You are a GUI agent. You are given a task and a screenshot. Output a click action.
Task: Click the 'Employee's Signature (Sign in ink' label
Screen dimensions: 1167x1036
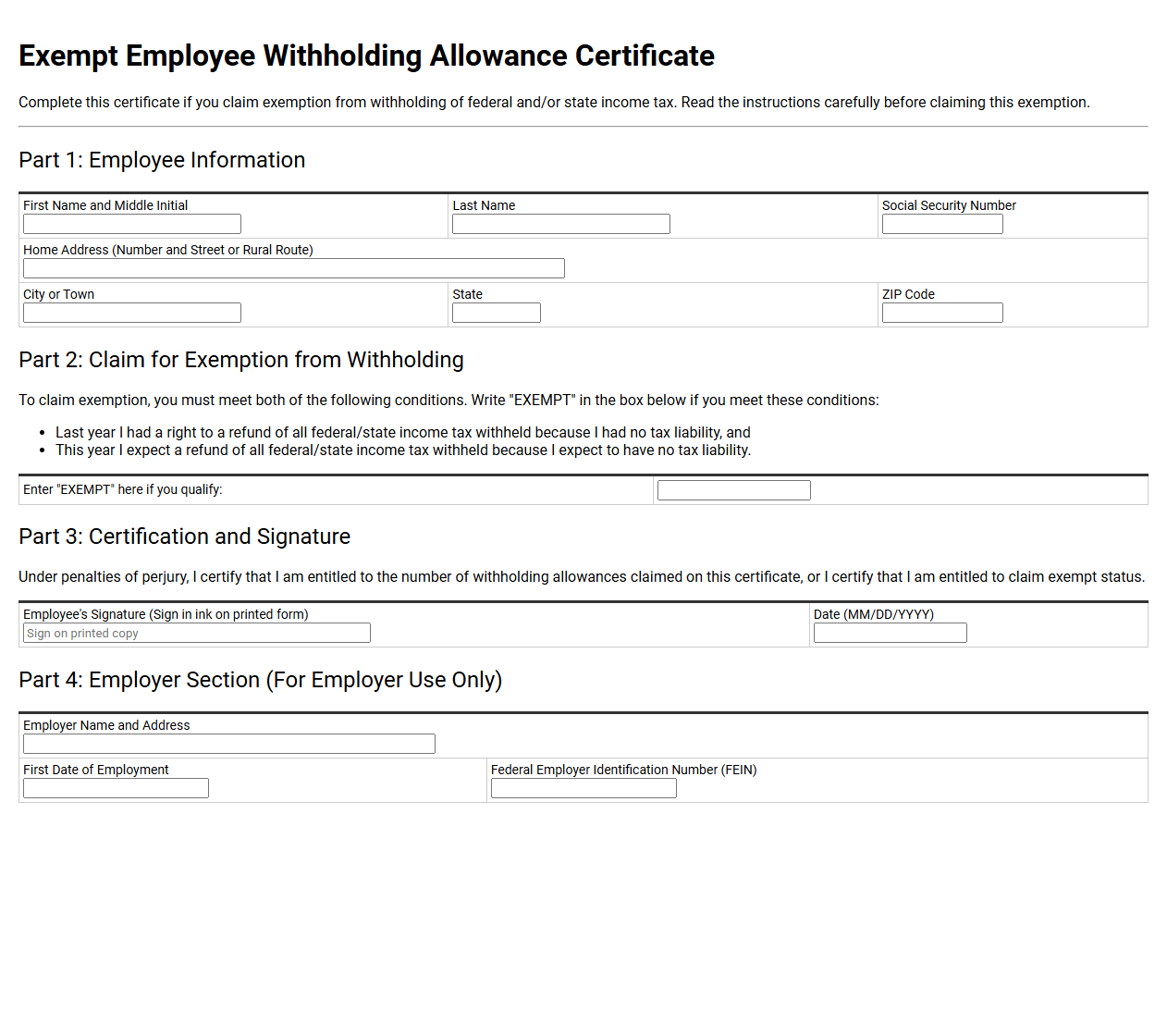[166, 614]
